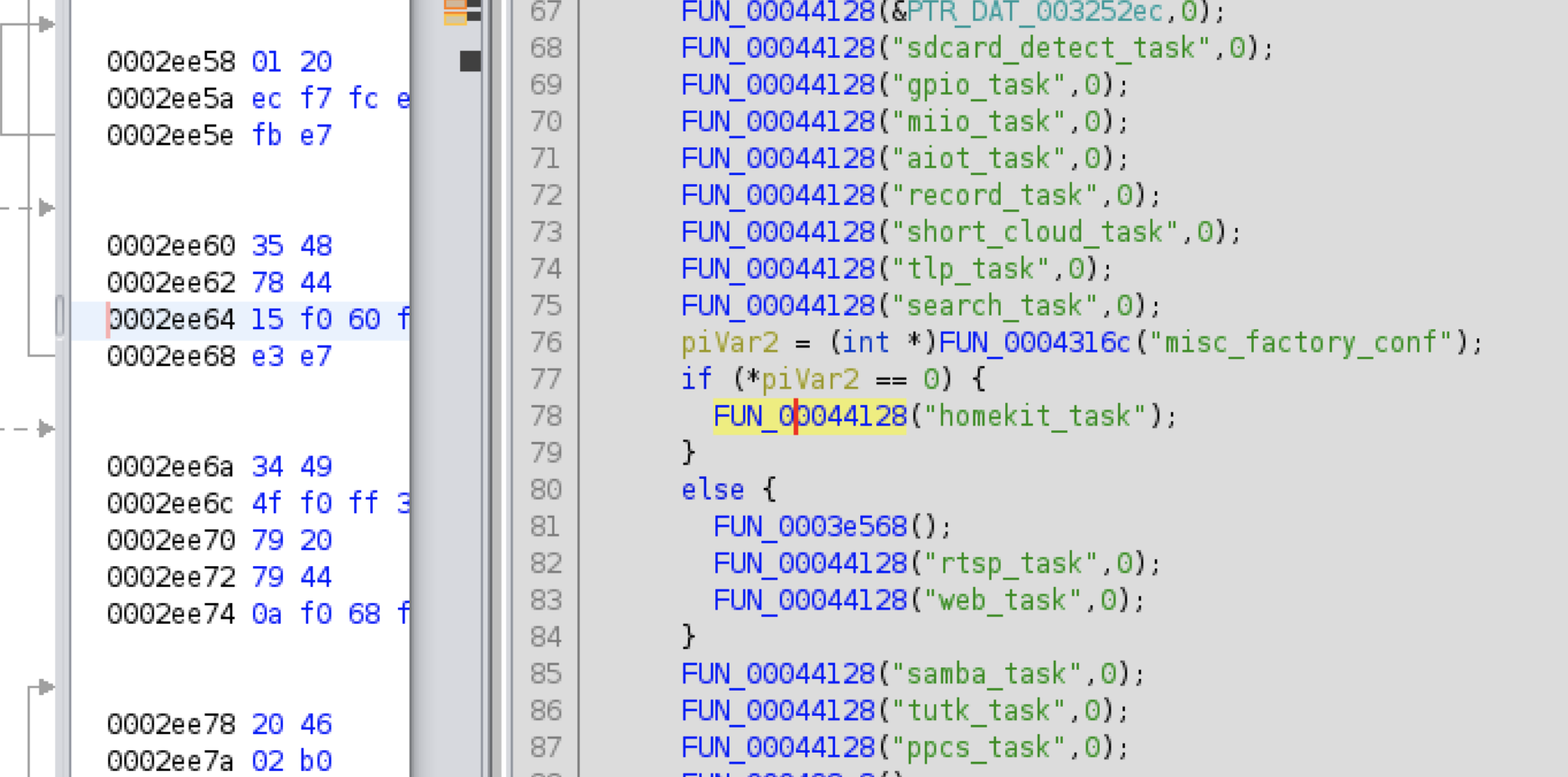Click the if keyword on line 77
The height and width of the screenshot is (777, 1568).
pos(697,379)
